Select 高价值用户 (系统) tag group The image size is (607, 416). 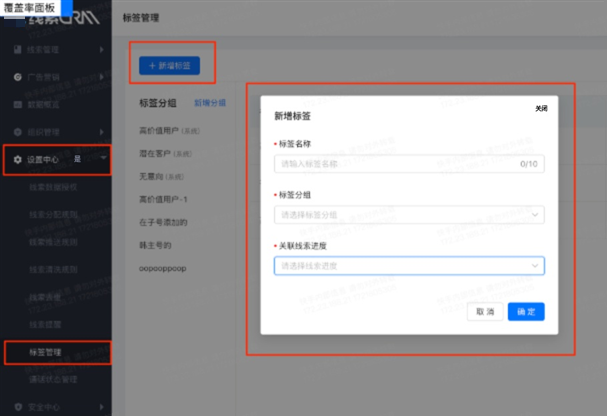pyautogui.click(x=169, y=131)
